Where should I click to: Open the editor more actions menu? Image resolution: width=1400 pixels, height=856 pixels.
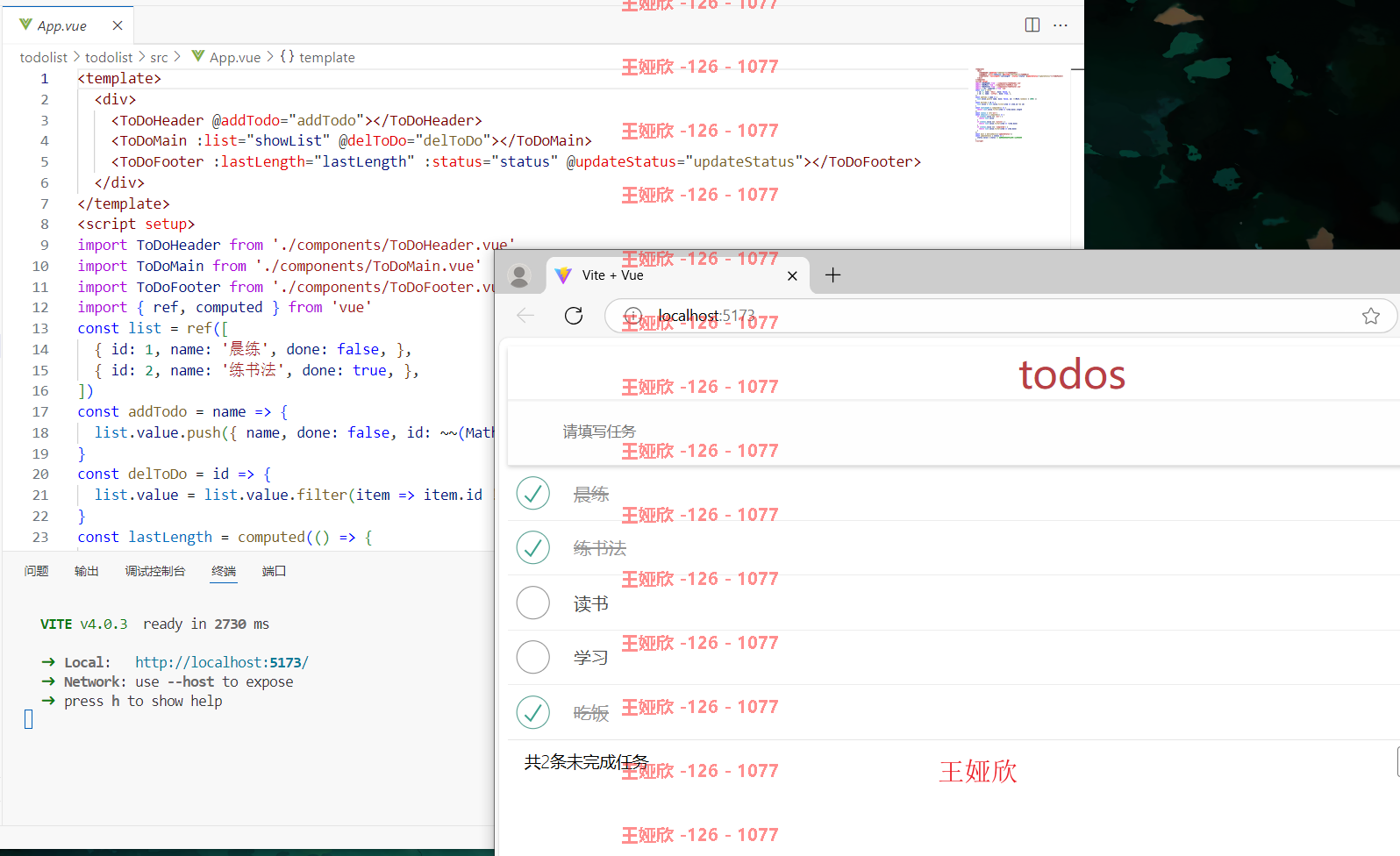coord(1061,25)
